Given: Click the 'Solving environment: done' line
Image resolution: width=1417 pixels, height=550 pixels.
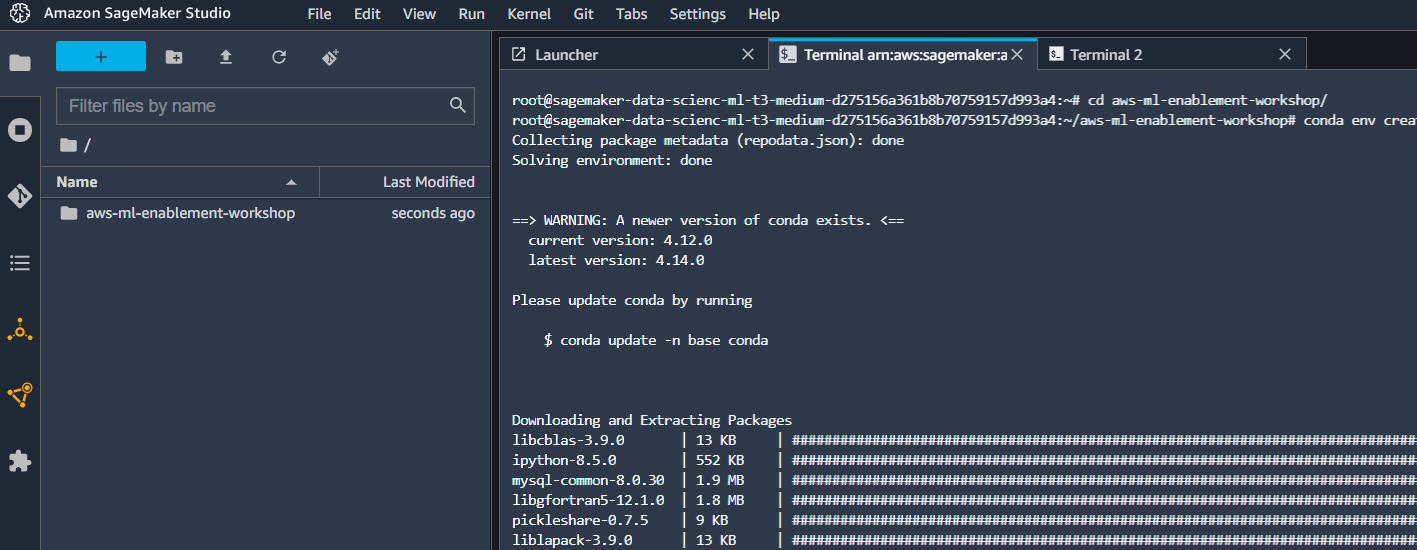Looking at the screenshot, I should (x=612, y=160).
